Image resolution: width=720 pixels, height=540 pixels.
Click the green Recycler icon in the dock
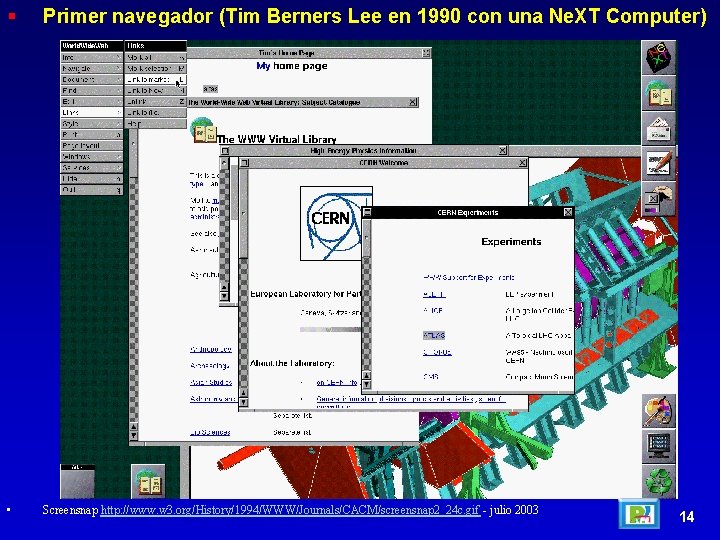[658, 481]
